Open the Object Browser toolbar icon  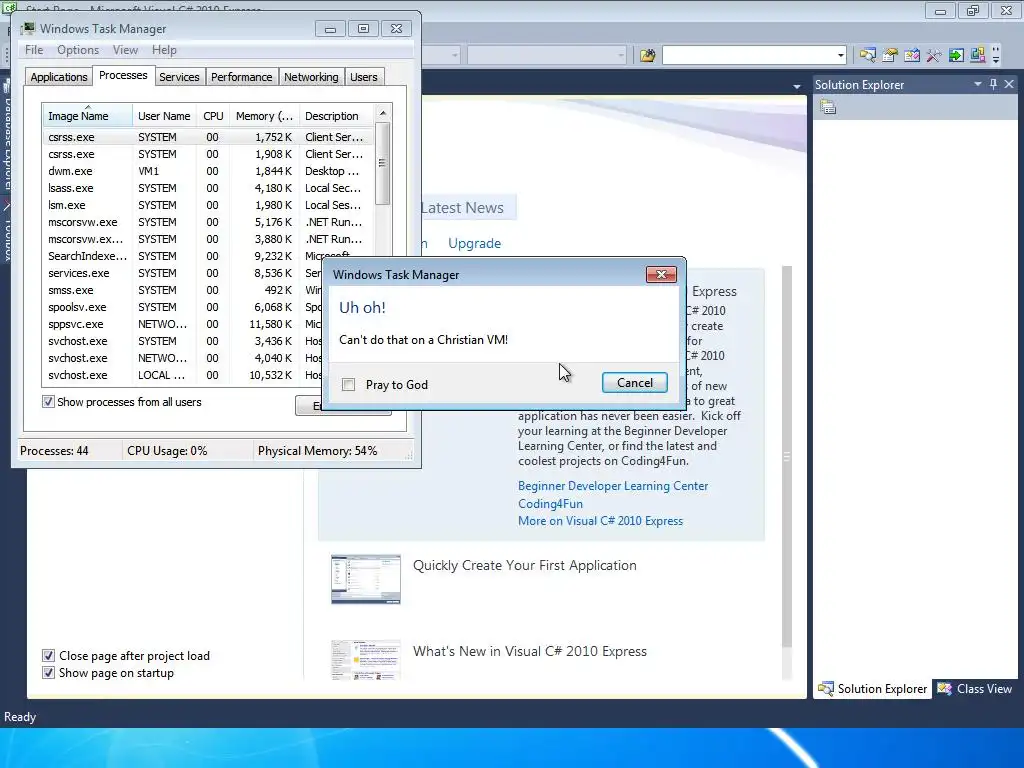coord(912,56)
